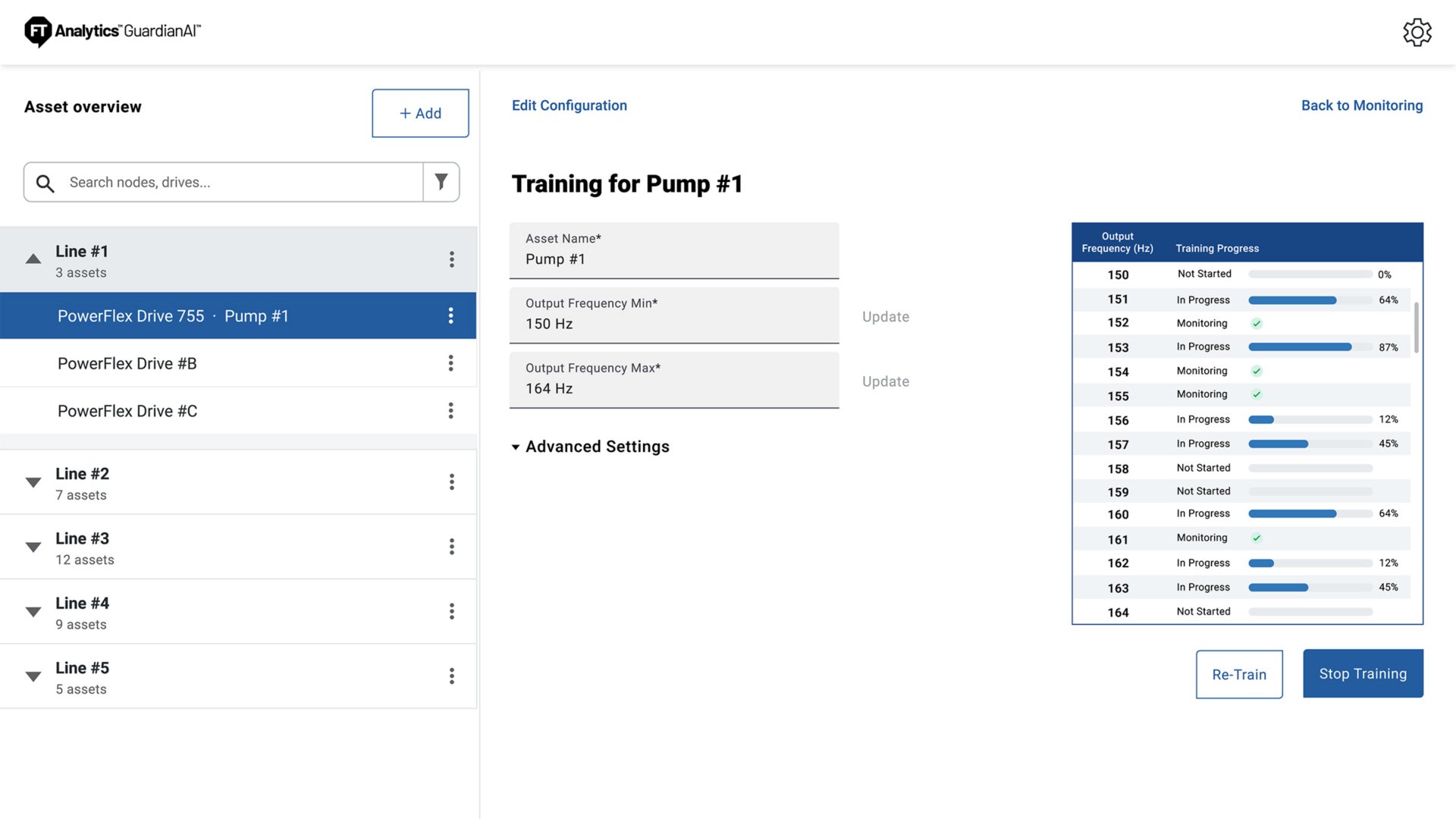Screen dimensions: 1456x819
Task: Click the search magnifier icon
Action: (x=45, y=183)
